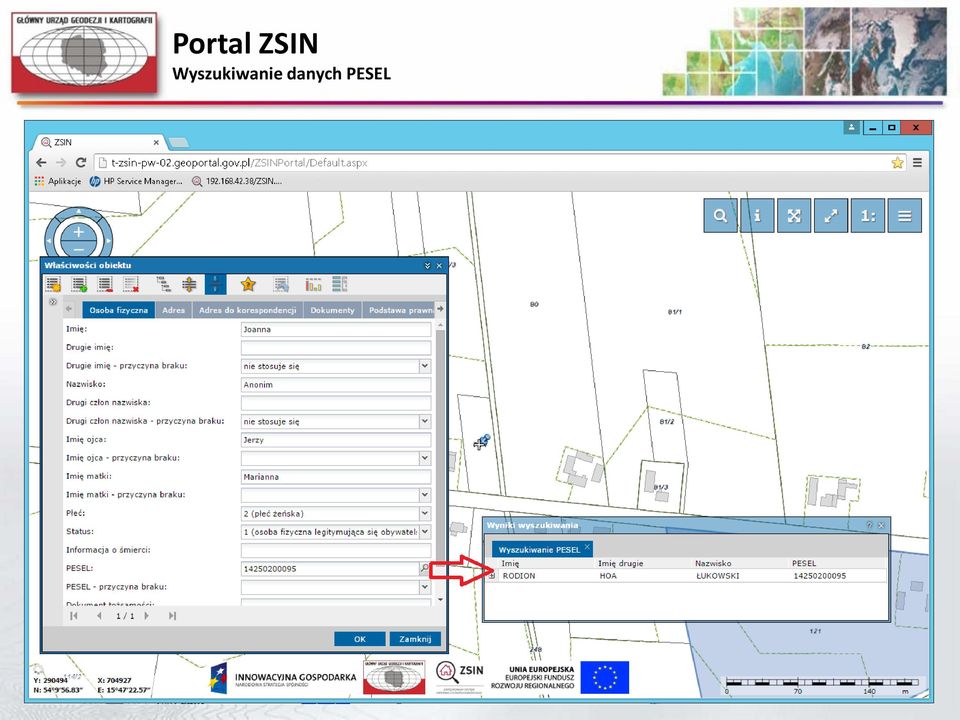Viewport: 960px width, 720px height.
Task: Switch to the Adres do korespondencji tab
Action: tap(247, 310)
